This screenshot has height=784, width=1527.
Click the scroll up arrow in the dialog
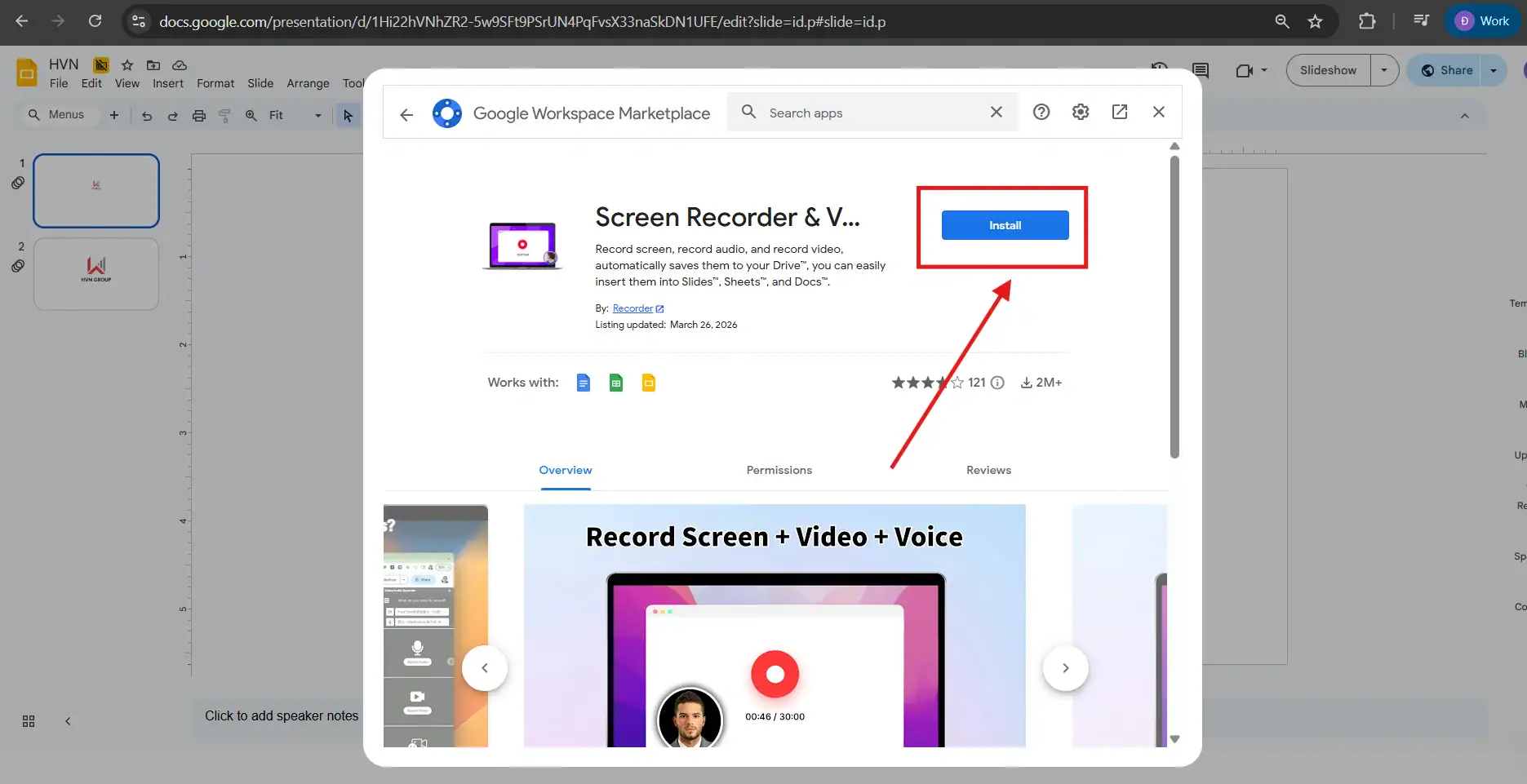(1174, 147)
